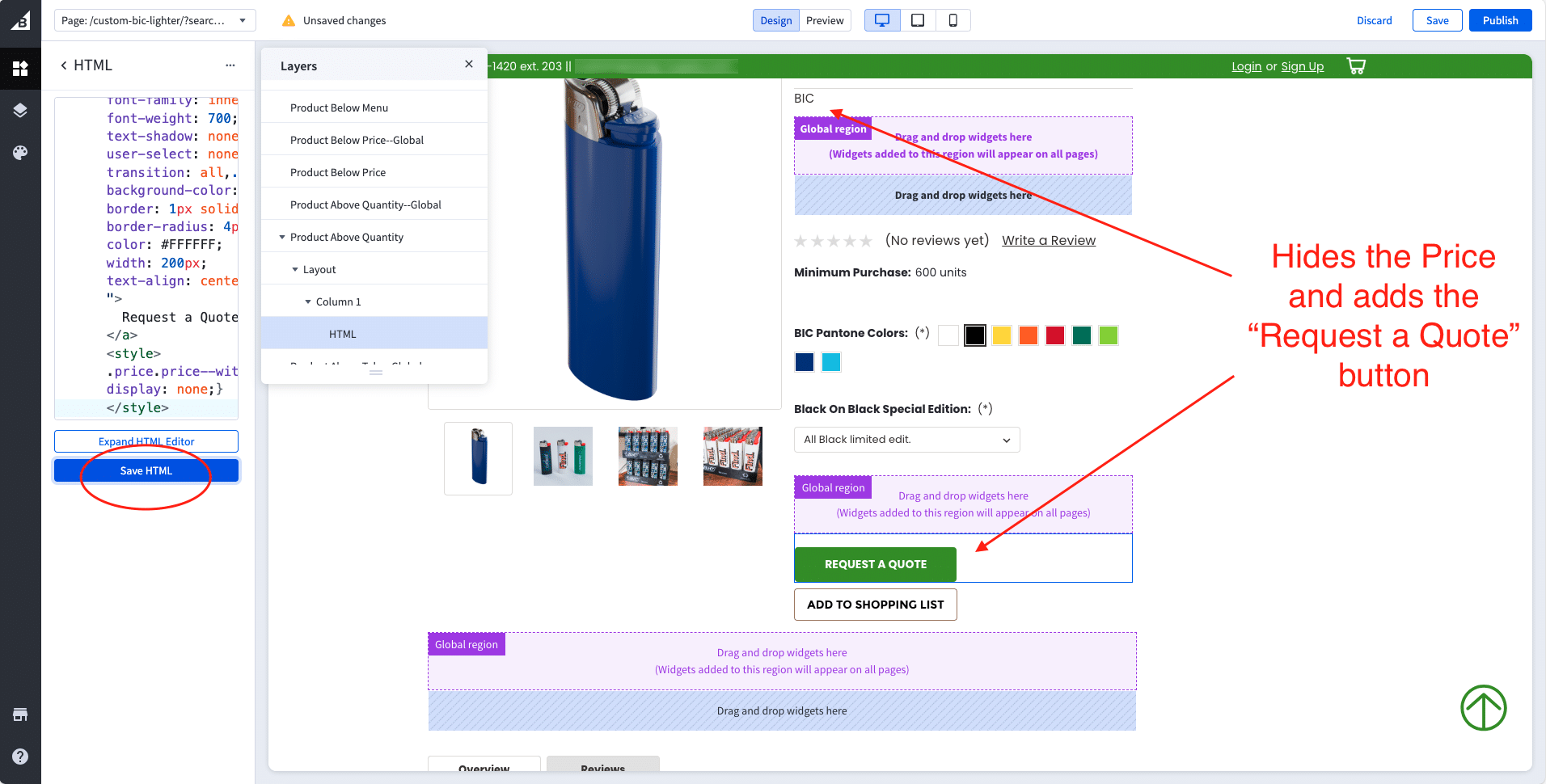
Task: Select the white lighters display thumbnail
Action: 733,456
